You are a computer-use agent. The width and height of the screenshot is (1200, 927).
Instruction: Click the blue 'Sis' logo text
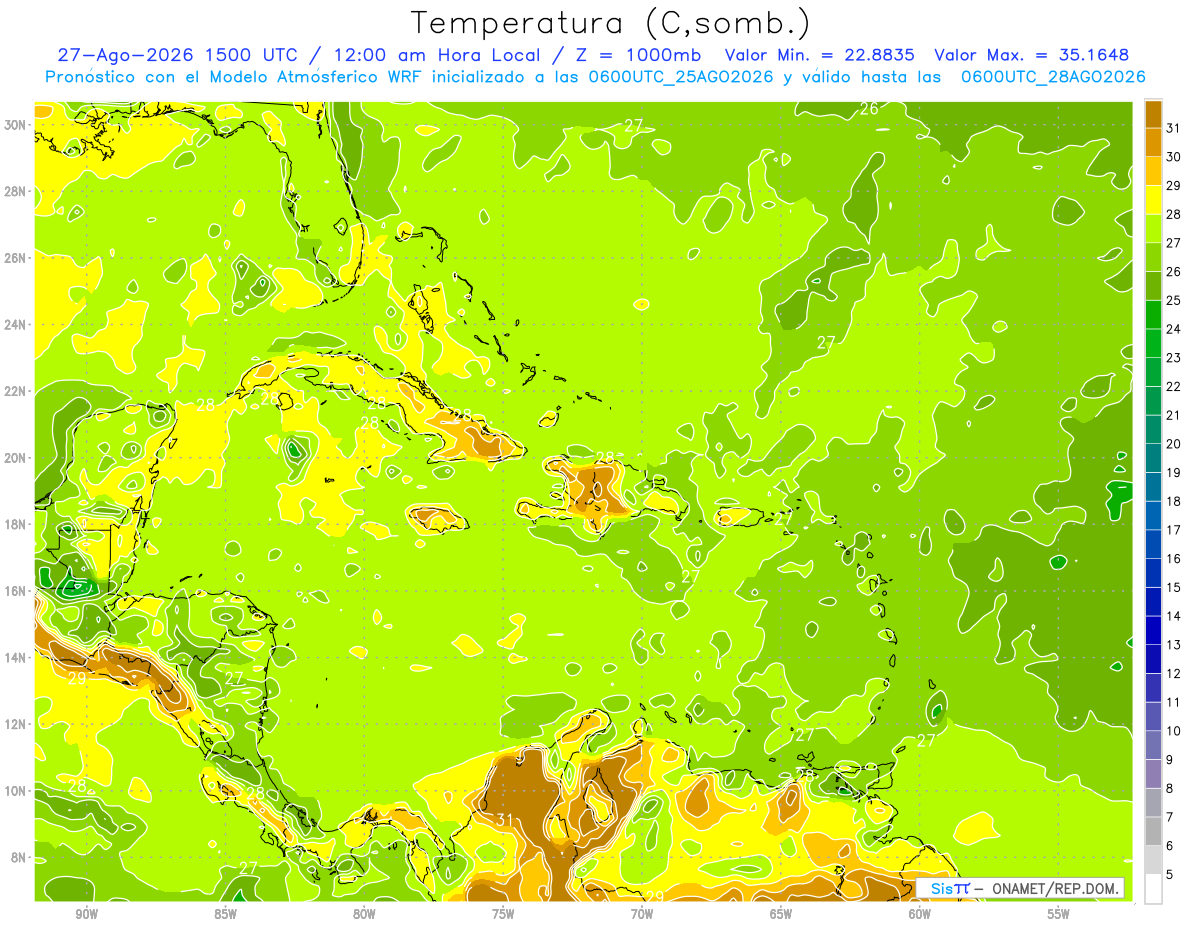pos(943,888)
